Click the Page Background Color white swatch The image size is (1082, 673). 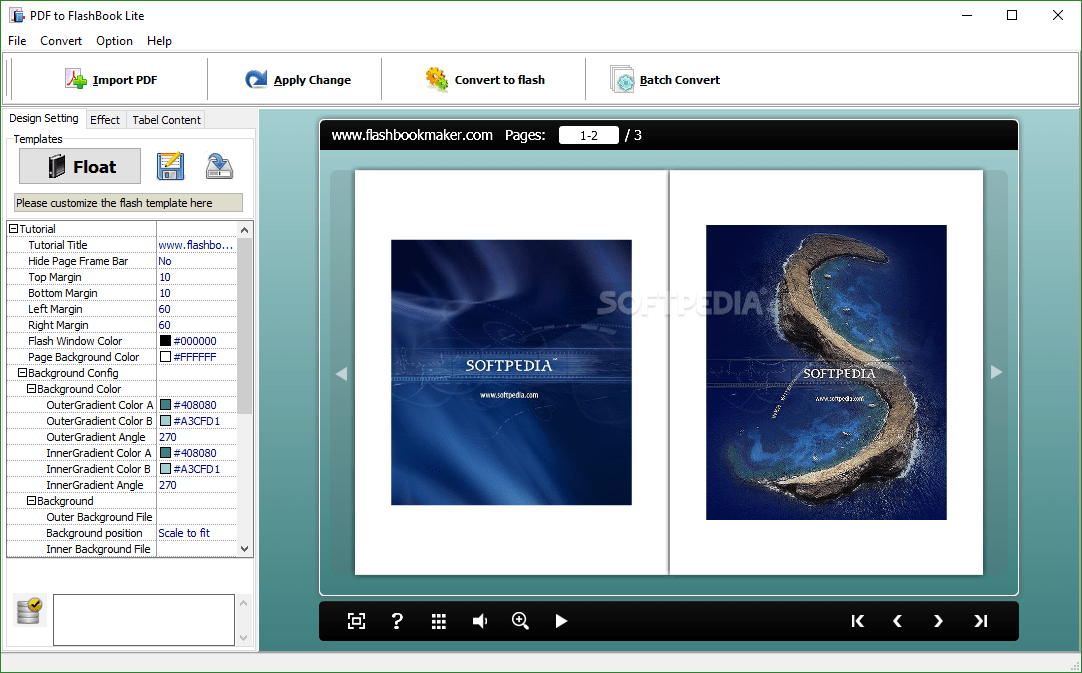pyautogui.click(x=166, y=357)
